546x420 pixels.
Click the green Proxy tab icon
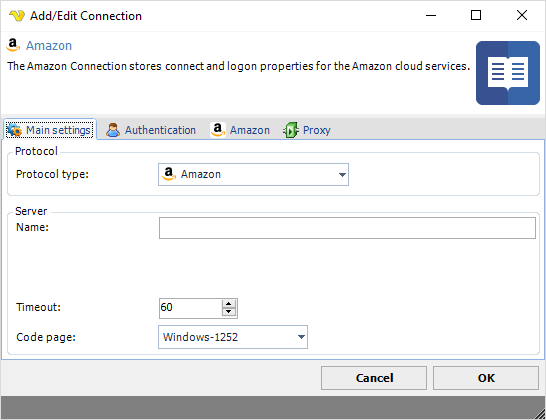[291, 130]
